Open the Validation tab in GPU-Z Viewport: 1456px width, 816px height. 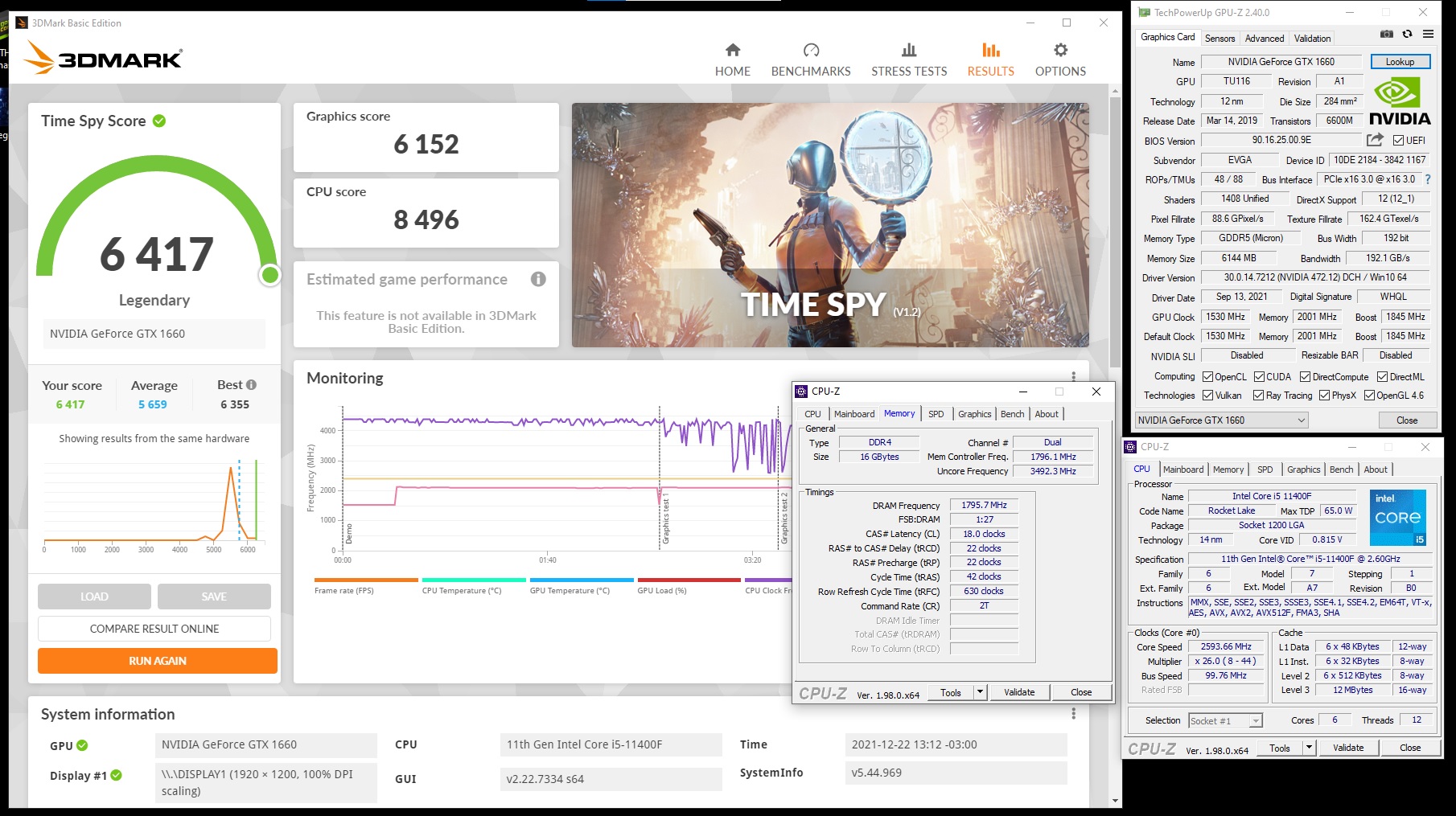[1312, 39]
